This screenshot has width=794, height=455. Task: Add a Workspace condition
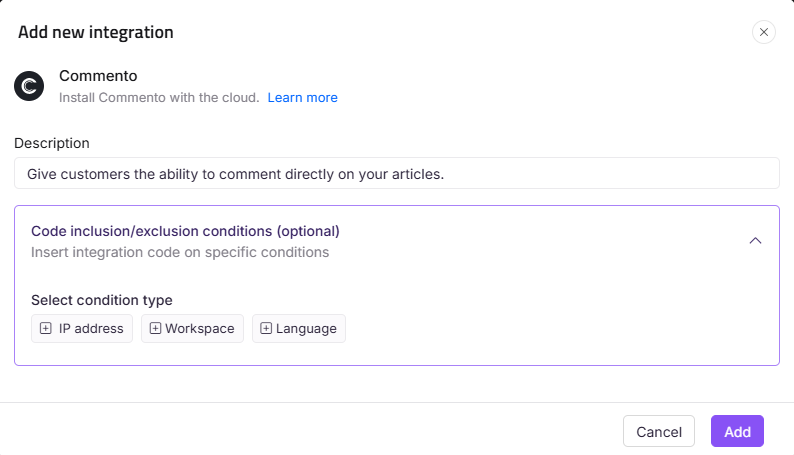[192, 328]
